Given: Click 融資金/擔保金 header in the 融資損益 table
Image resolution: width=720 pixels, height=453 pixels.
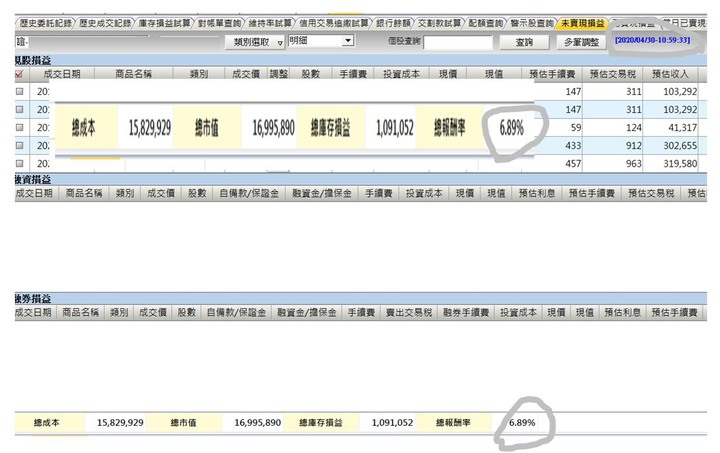Looking at the screenshot, I should coord(322,193).
